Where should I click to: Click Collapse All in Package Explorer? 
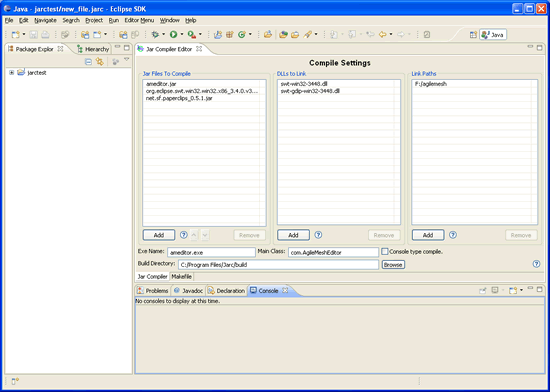[89, 62]
